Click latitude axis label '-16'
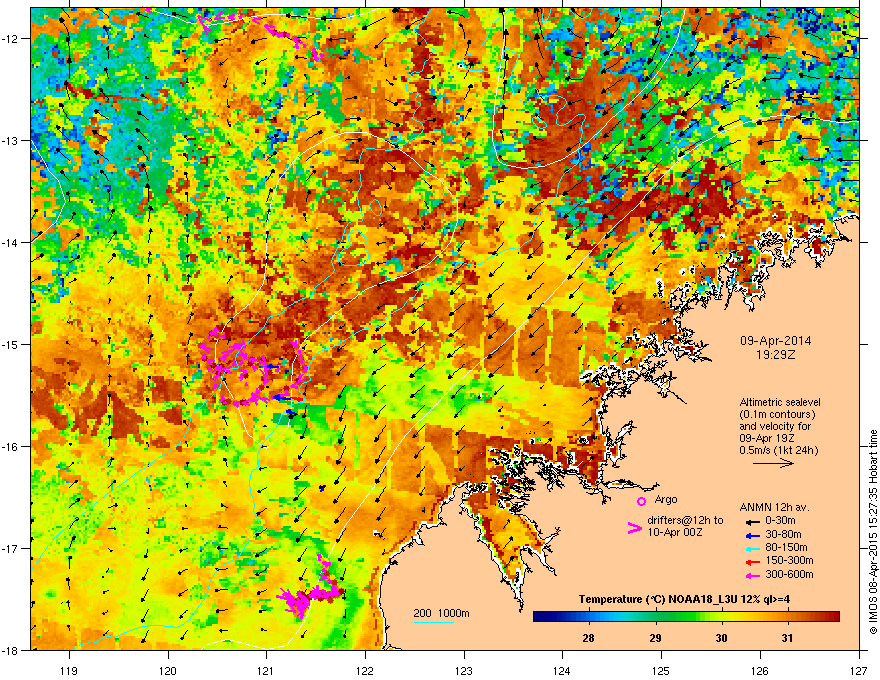This screenshot has height=680, width=880. pyautogui.click(x=10, y=447)
